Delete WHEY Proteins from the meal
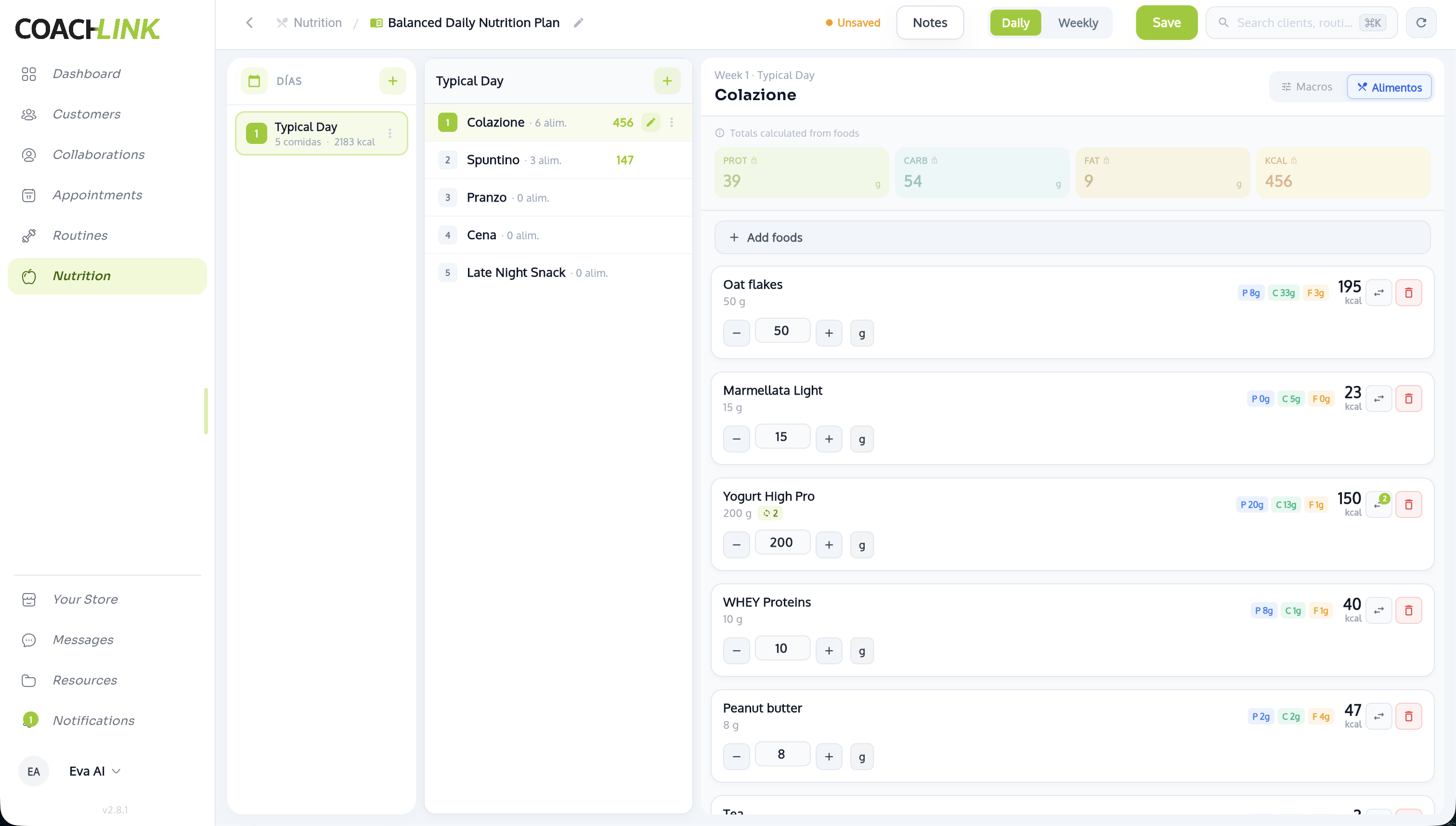Screen dimensions: 1456x826 1408,610
